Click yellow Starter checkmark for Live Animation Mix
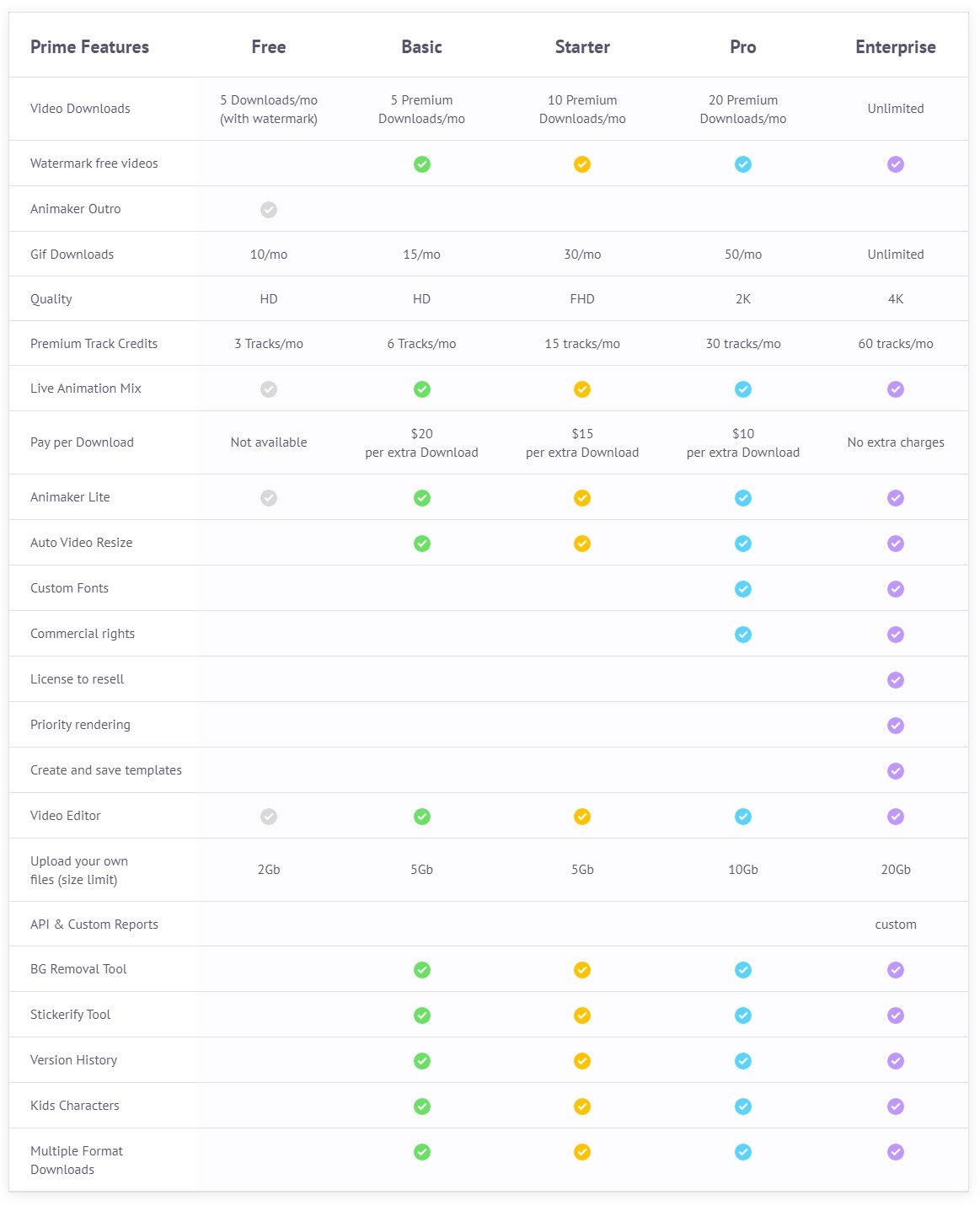Image resolution: width=980 pixels, height=1206 pixels. 582,389
